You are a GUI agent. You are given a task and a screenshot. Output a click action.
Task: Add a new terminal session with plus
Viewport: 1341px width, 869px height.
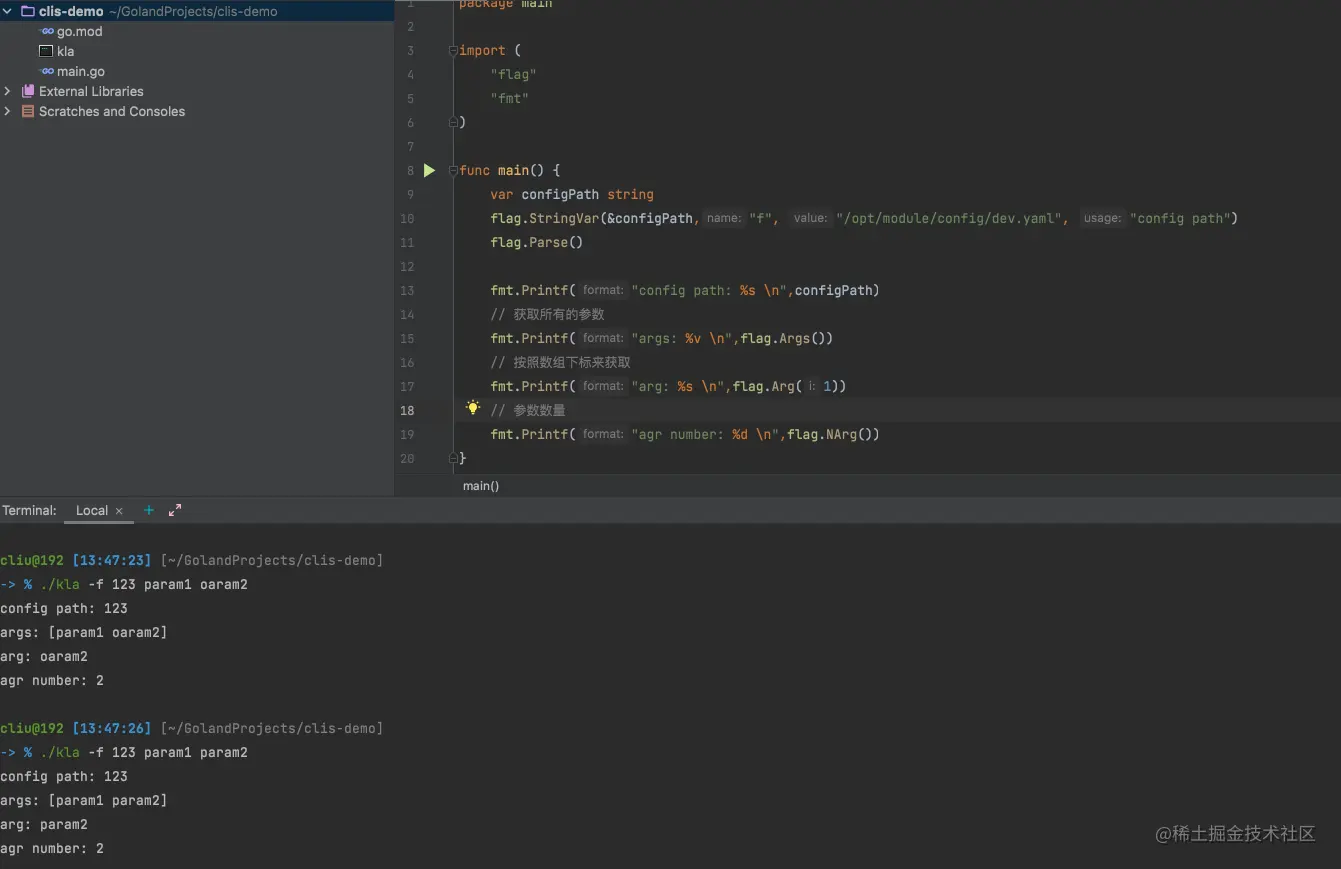pyautogui.click(x=149, y=510)
